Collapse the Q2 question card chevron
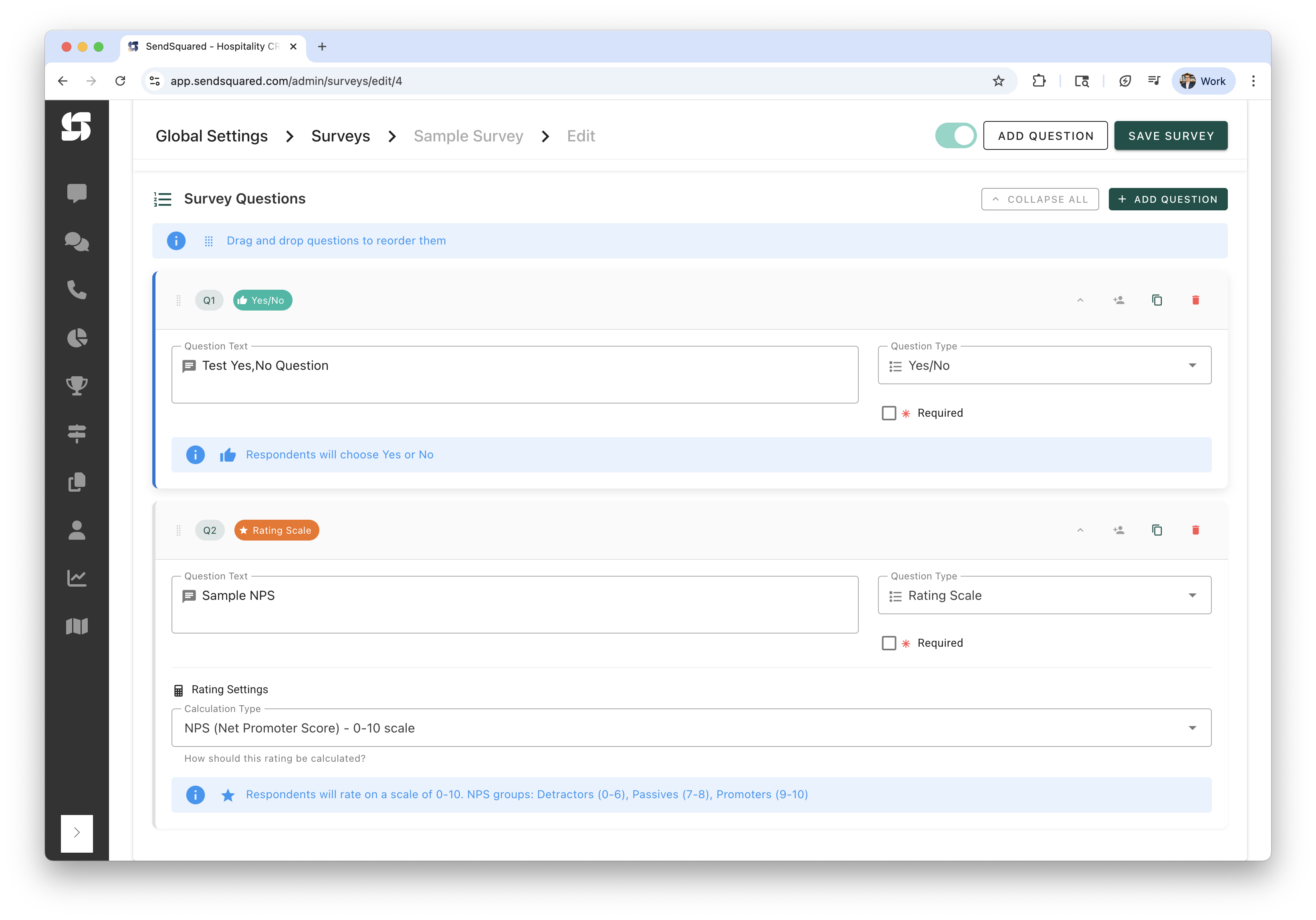Screen dimensions: 1316x920 click(1080, 530)
